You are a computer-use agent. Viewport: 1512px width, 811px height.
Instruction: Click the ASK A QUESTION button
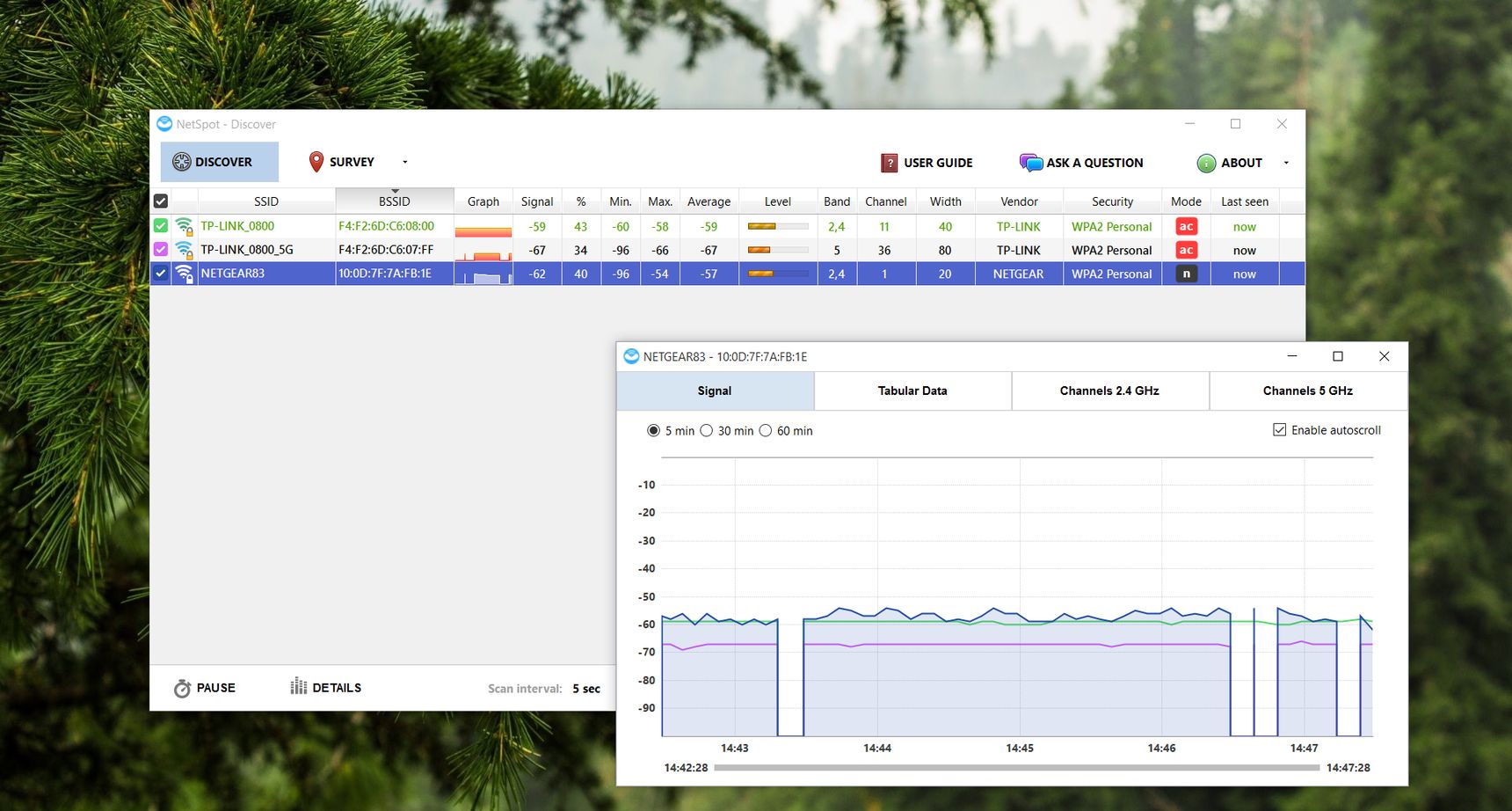[x=1081, y=163]
